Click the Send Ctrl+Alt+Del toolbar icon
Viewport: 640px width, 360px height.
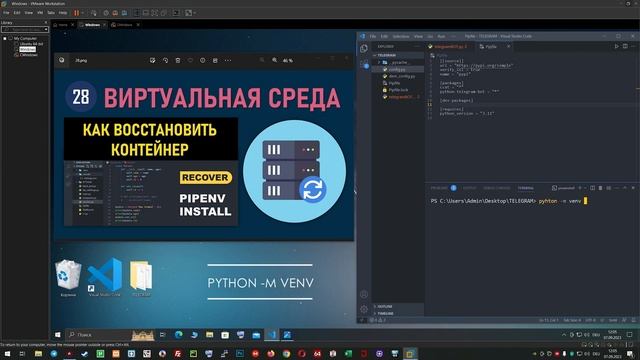point(94,13)
